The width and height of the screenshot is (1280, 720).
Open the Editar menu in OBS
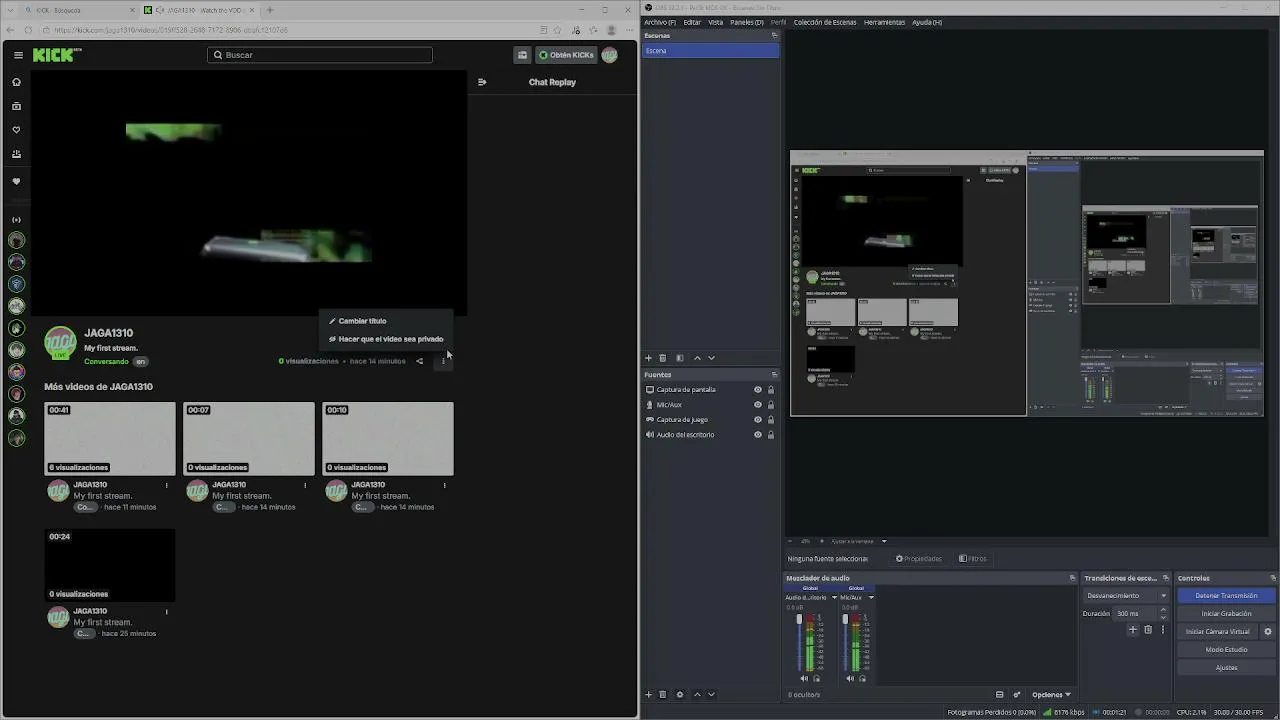pyautogui.click(x=692, y=22)
